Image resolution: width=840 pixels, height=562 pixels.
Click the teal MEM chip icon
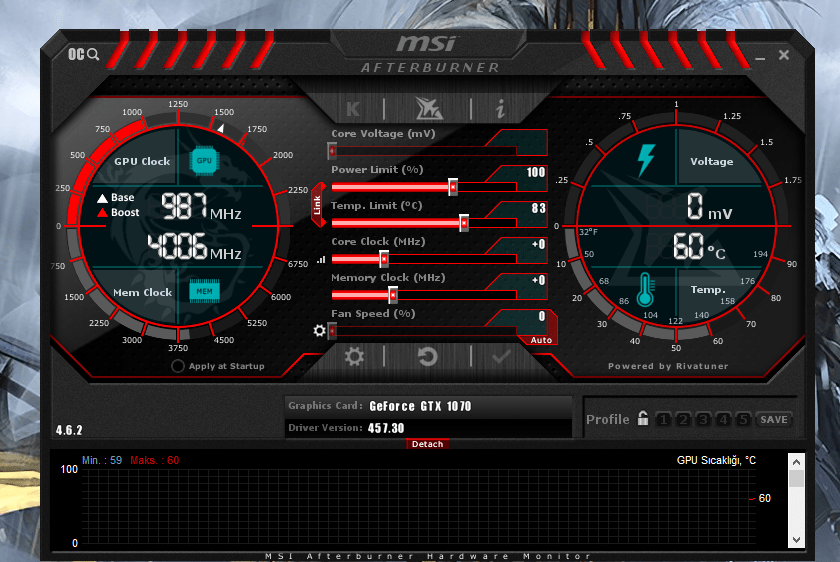[x=204, y=291]
